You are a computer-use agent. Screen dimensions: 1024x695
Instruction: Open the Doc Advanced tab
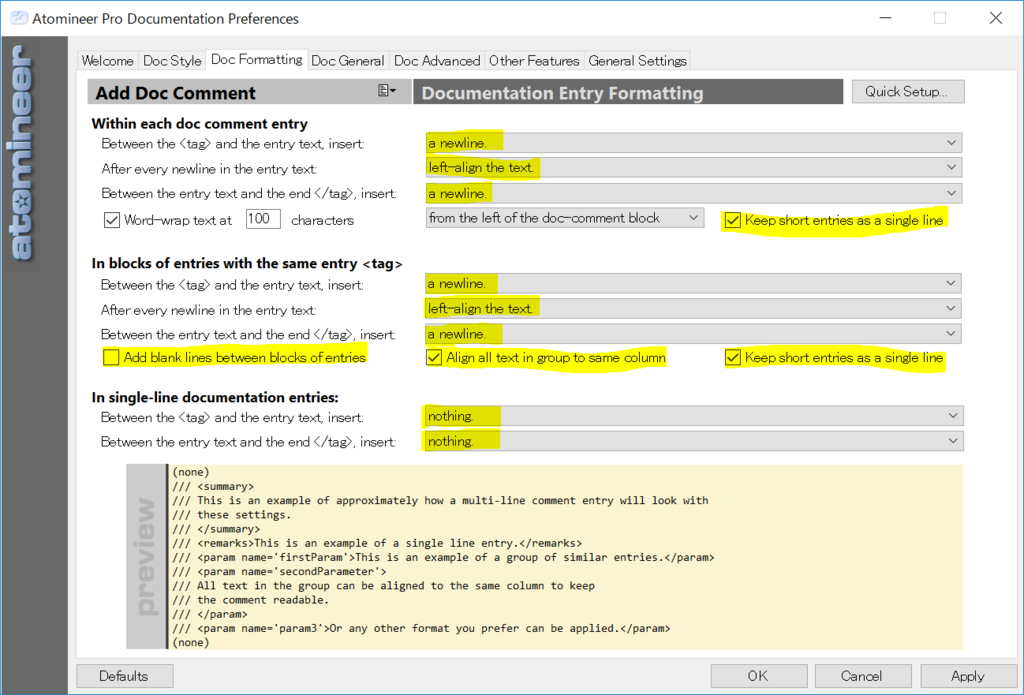437,61
